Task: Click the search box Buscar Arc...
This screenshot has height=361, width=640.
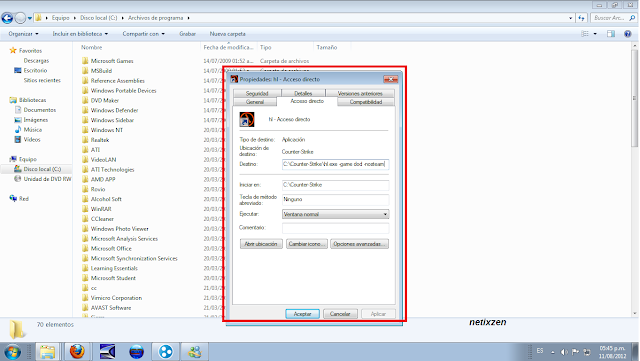Action: pyautogui.click(x=613, y=18)
